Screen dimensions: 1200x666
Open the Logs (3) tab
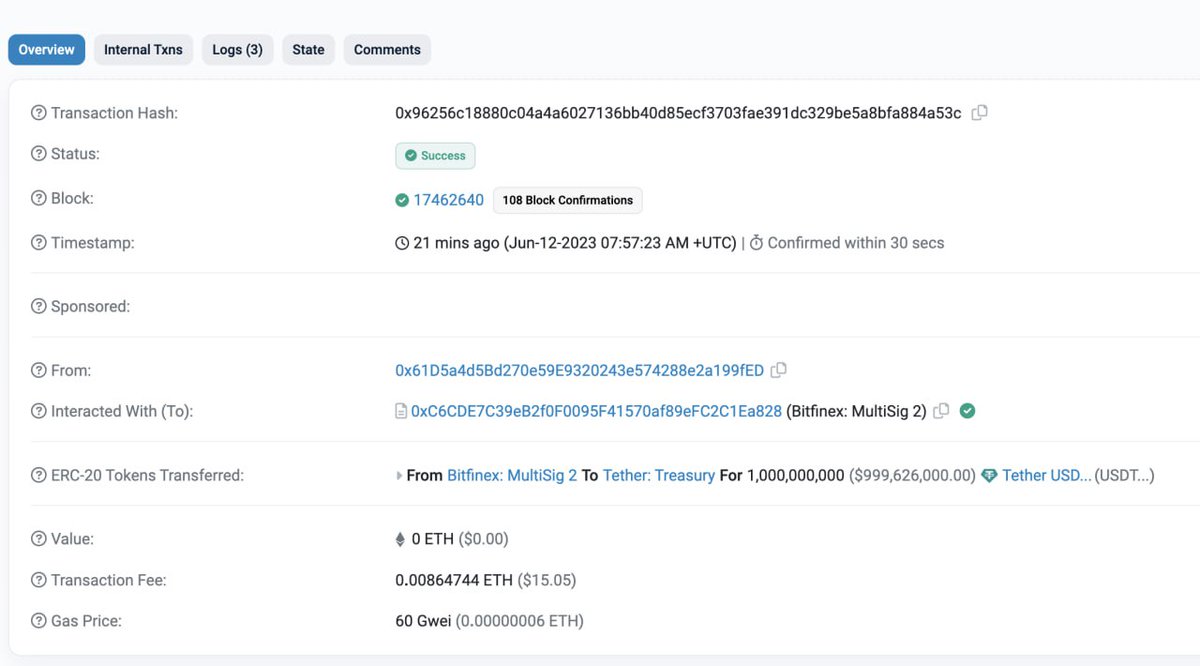237,50
